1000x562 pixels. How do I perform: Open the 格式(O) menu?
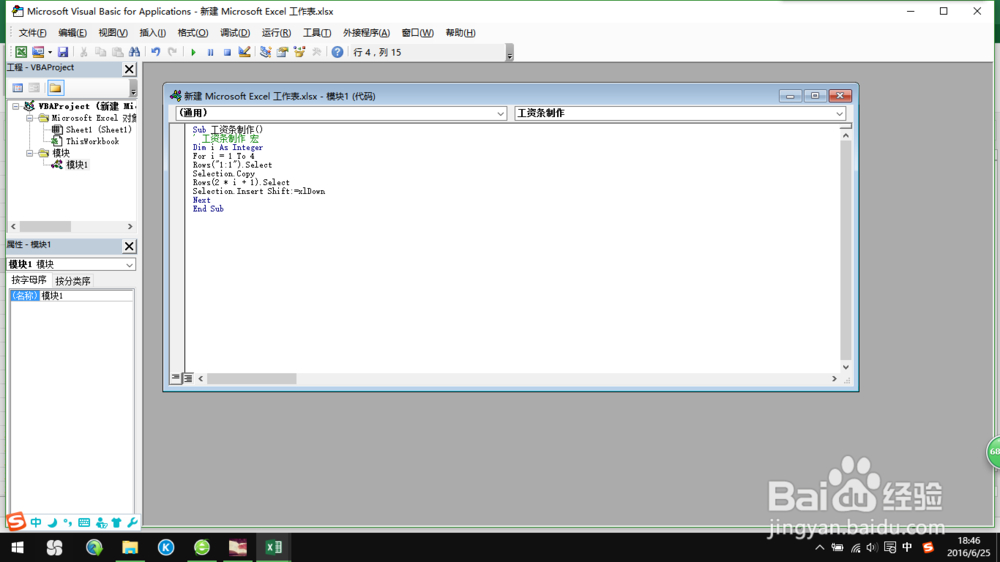(x=193, y=33)
